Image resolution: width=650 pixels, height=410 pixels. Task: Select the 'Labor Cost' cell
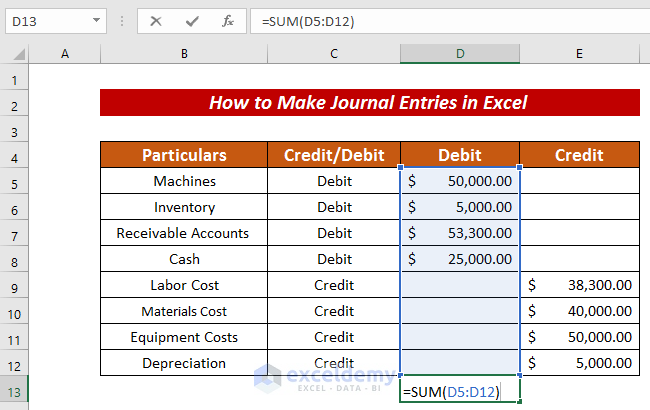tap(184, 285)
